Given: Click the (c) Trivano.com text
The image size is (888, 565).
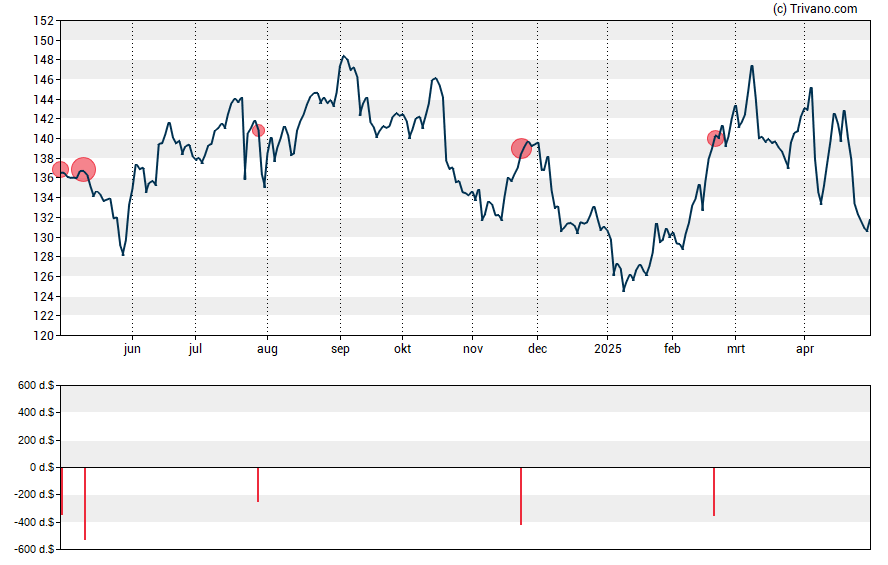Looking at the screenshot, I should tap(815, 8).
